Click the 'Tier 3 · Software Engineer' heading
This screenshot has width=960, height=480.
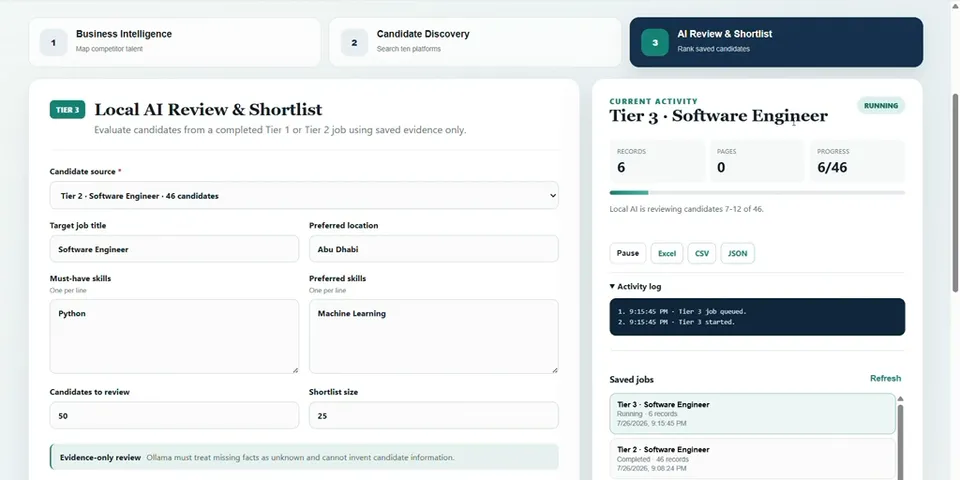(x=718, y=116)
